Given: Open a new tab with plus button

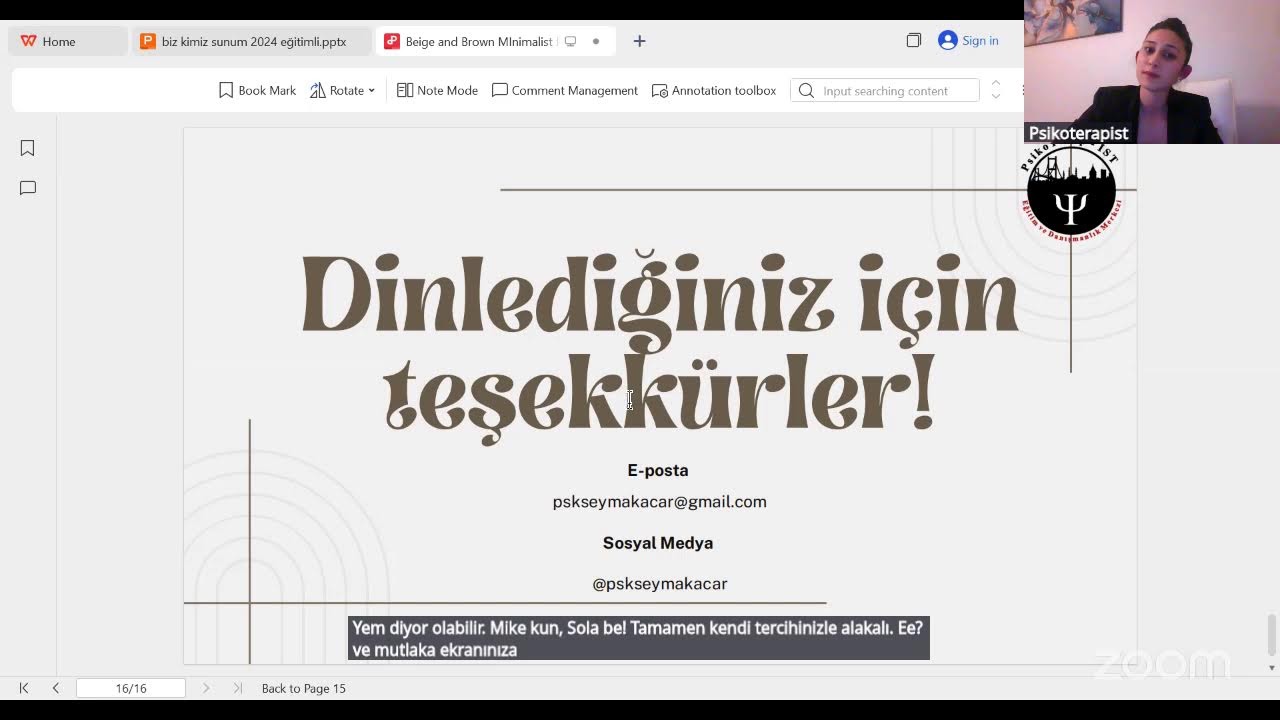Looking at the screenshot, I should pyautogui.click(x=640, y=41).
